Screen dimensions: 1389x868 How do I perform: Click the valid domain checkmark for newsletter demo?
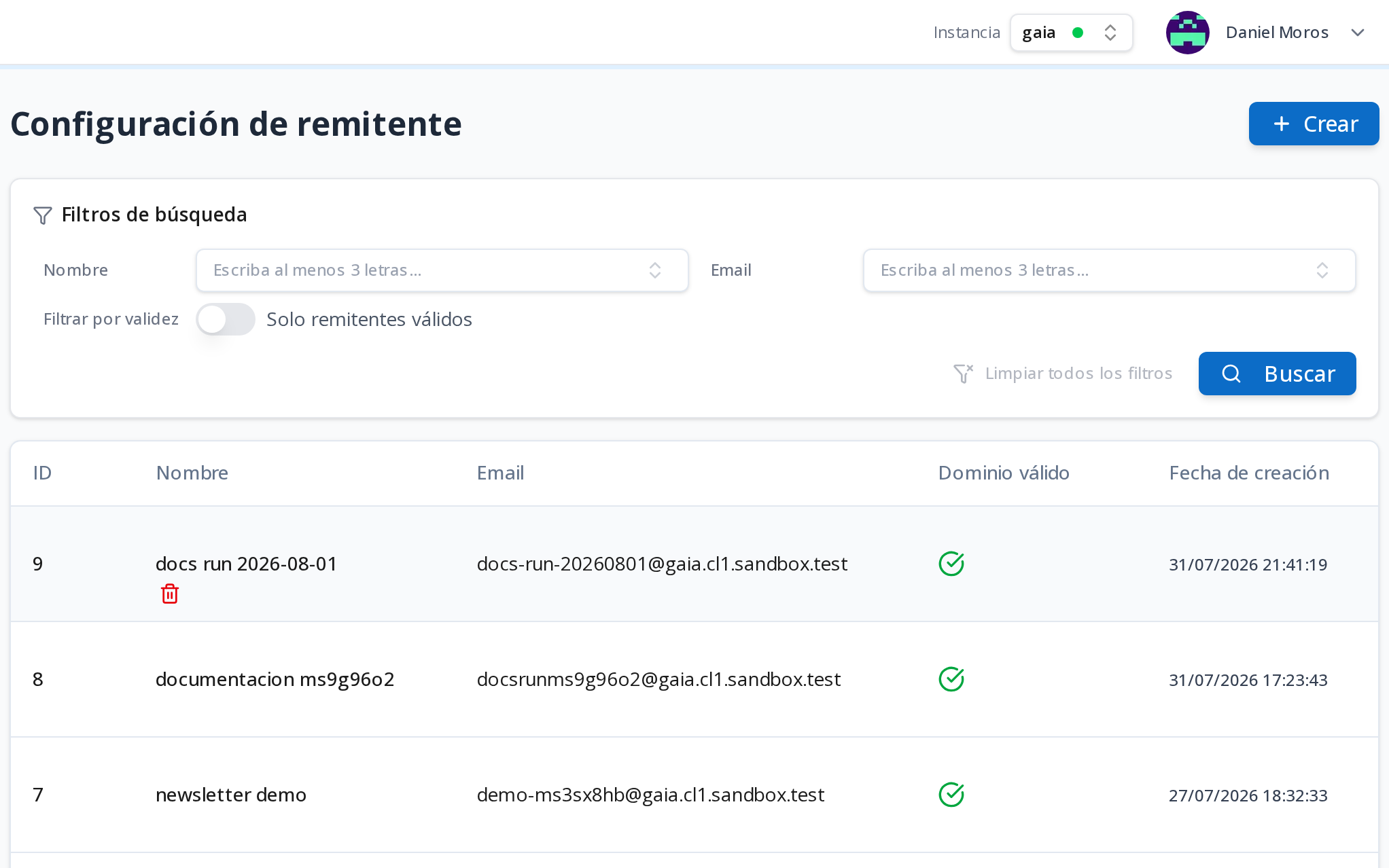[951, 795]
